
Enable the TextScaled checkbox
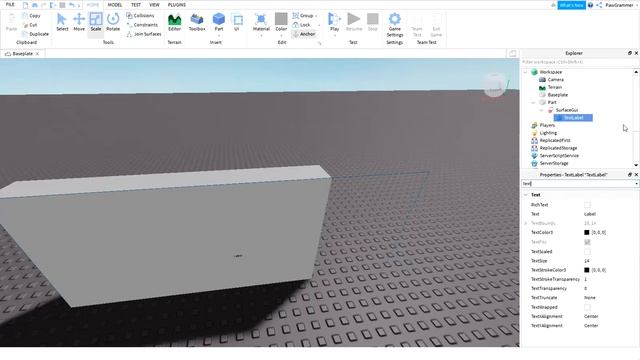pos(587,252)
